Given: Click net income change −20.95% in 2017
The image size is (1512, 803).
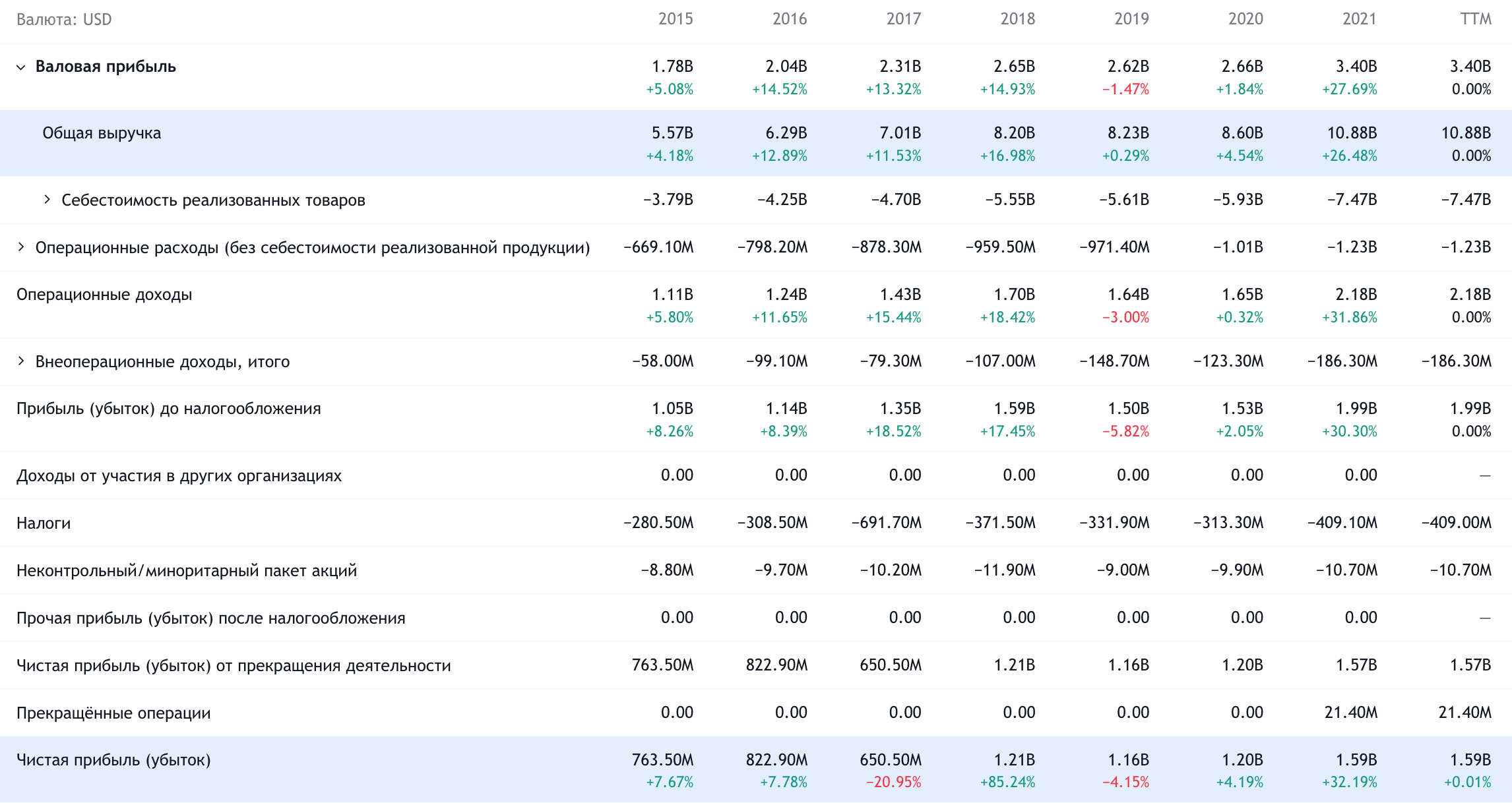Looking at the screenshot, I should tap(893, 783).
